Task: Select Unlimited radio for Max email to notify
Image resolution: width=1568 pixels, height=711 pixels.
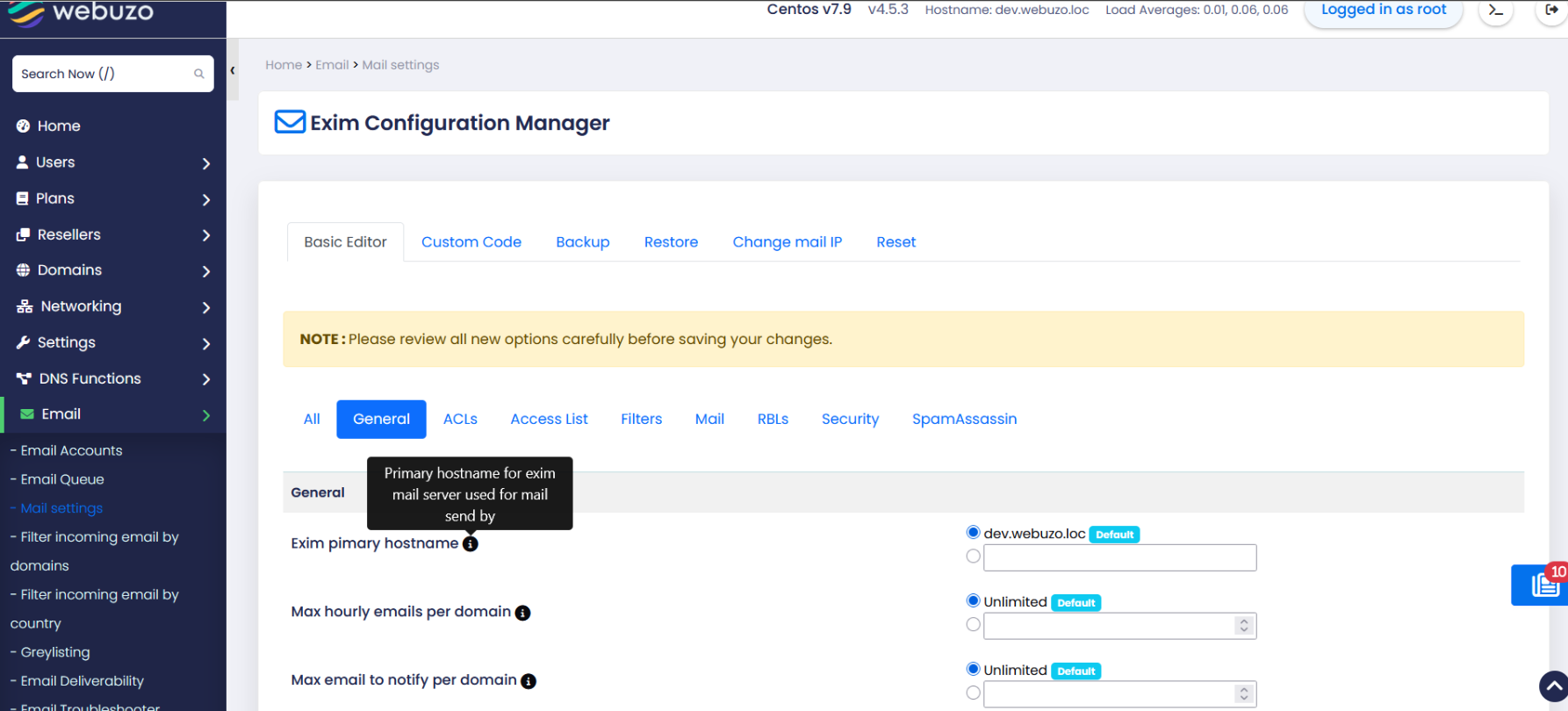Action: pos(973,669)
